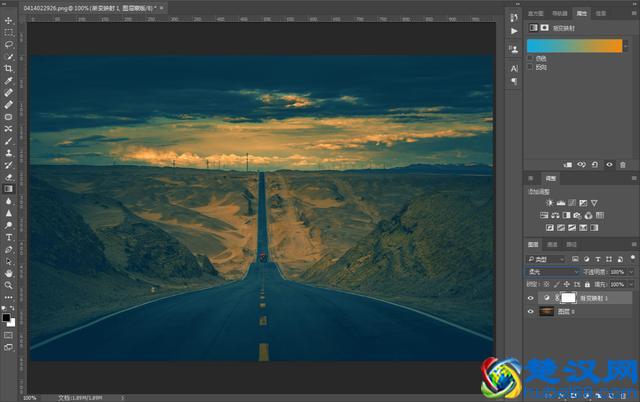Hide the gradient map layer
This screenshot has height=402, width=640.
coord(532,298)
